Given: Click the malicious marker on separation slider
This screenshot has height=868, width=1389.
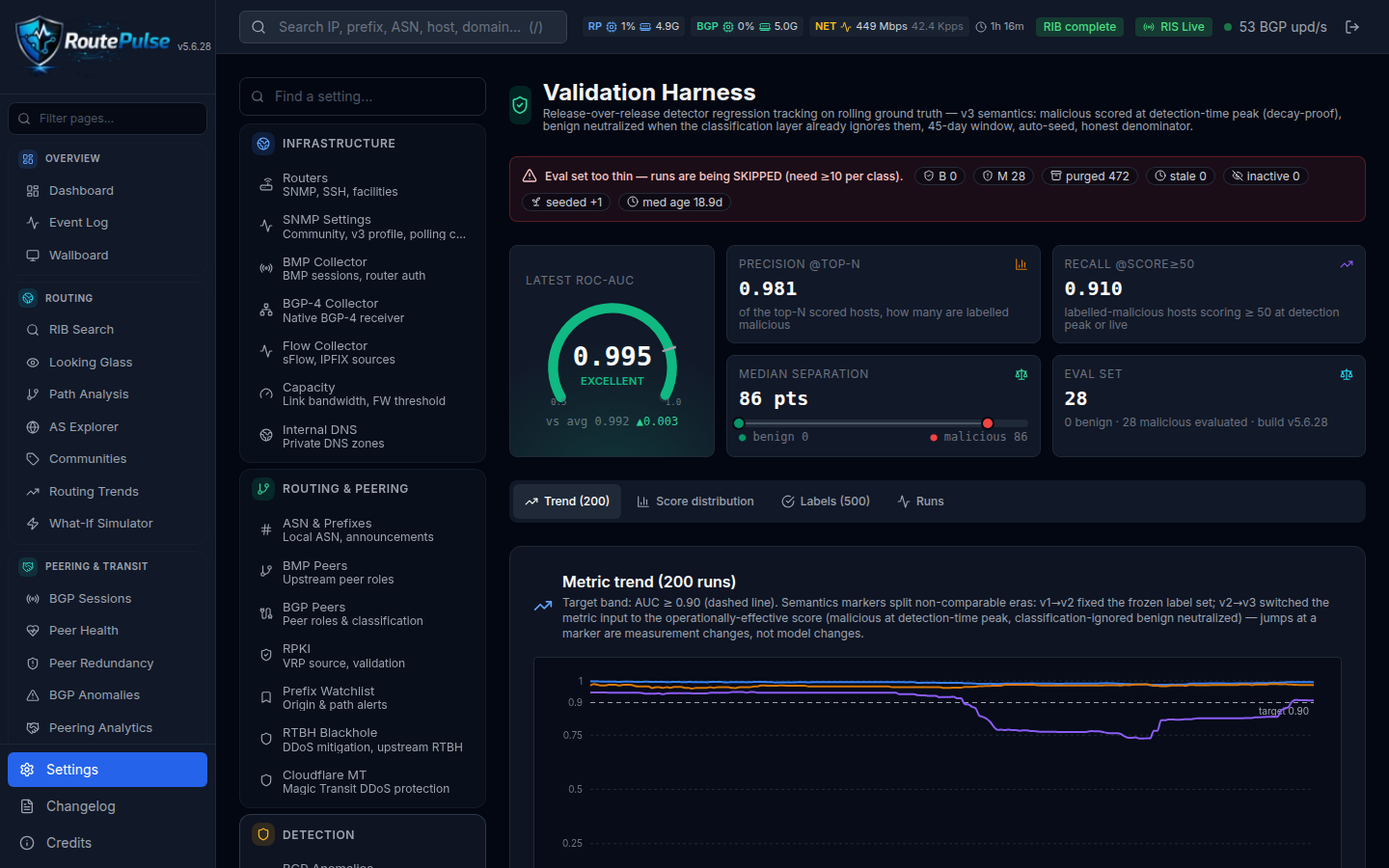Looking at the screenshot, I should (988, 423).
